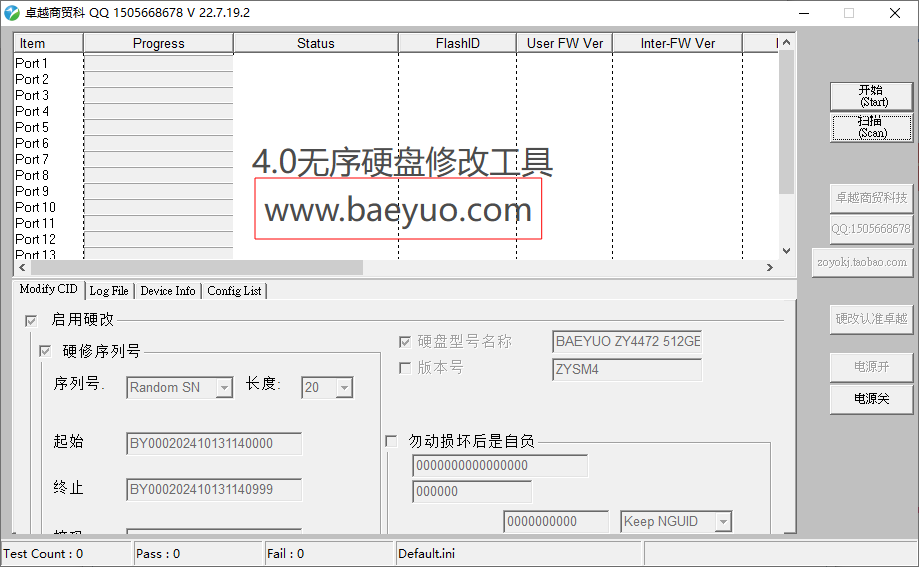Click the ZYSM4 version field

click(627, 369)
